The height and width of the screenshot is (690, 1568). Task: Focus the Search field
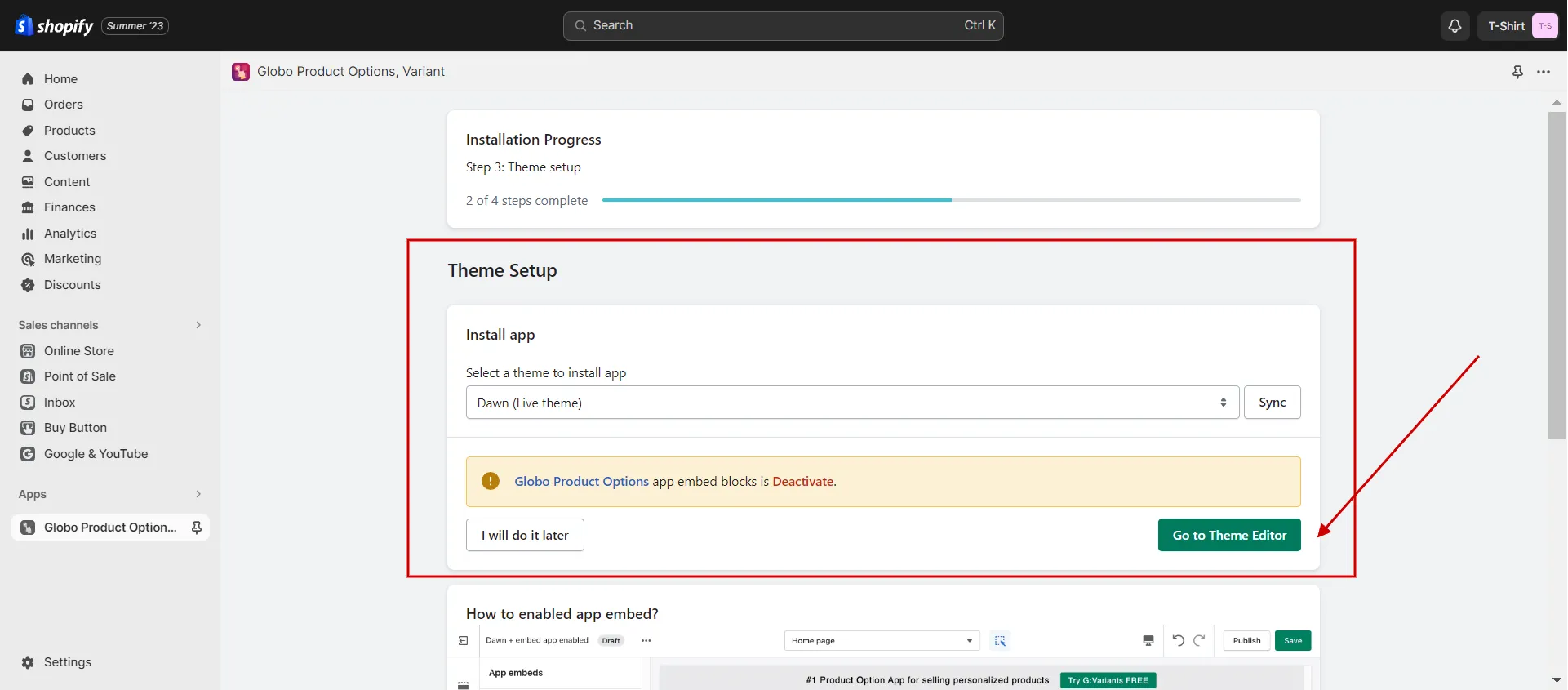783,26
